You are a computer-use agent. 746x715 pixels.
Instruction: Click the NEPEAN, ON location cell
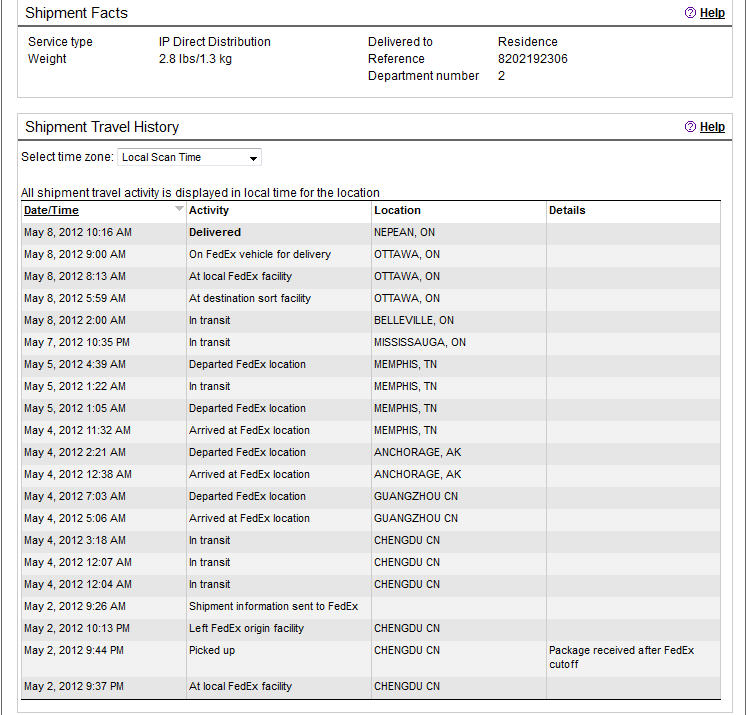404,232
